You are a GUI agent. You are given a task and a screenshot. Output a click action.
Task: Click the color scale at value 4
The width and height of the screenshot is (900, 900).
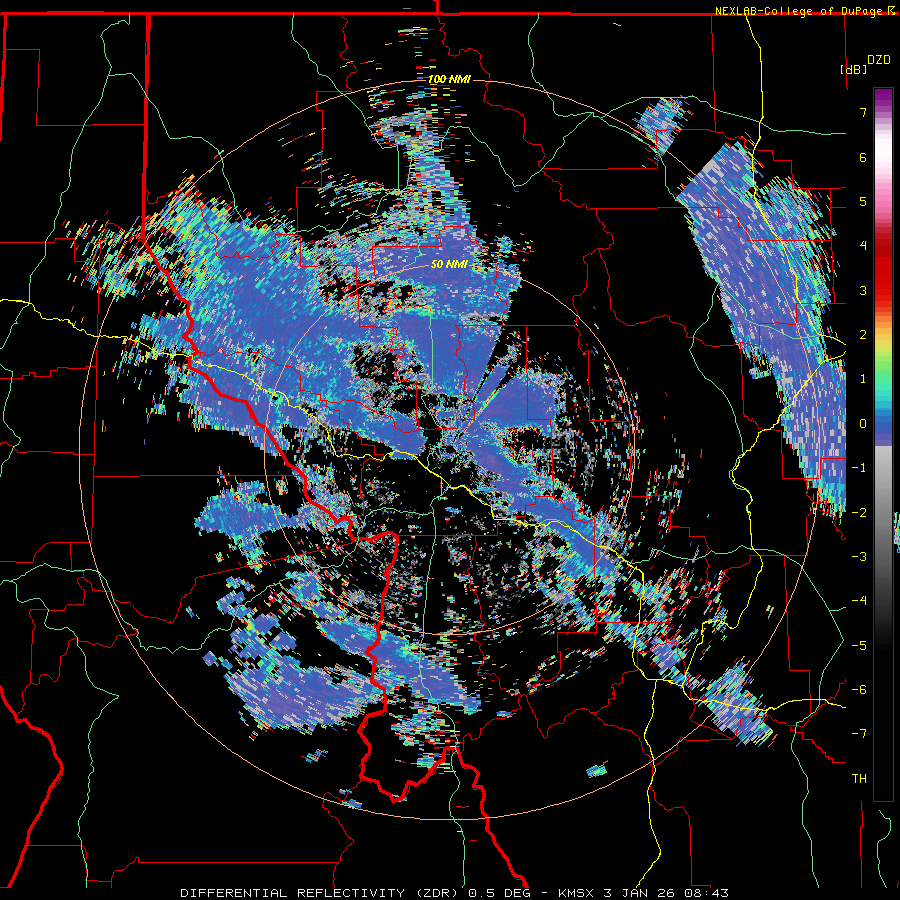pyautogui.click(x=883, y=246)
